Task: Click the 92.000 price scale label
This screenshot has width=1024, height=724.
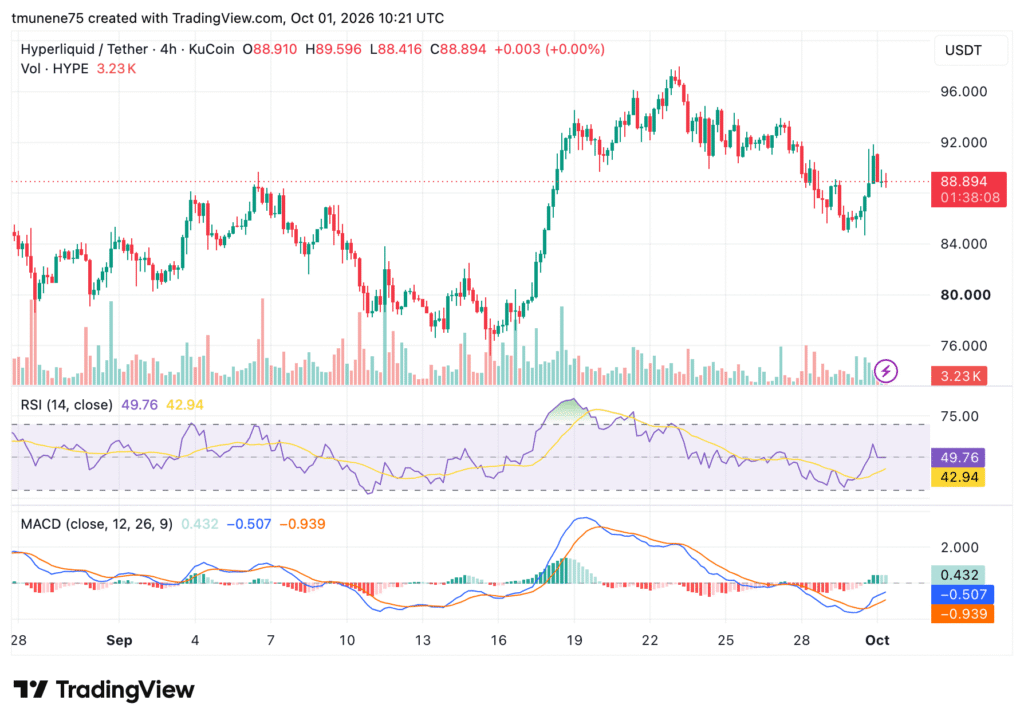Action: (x=963, y=142)
